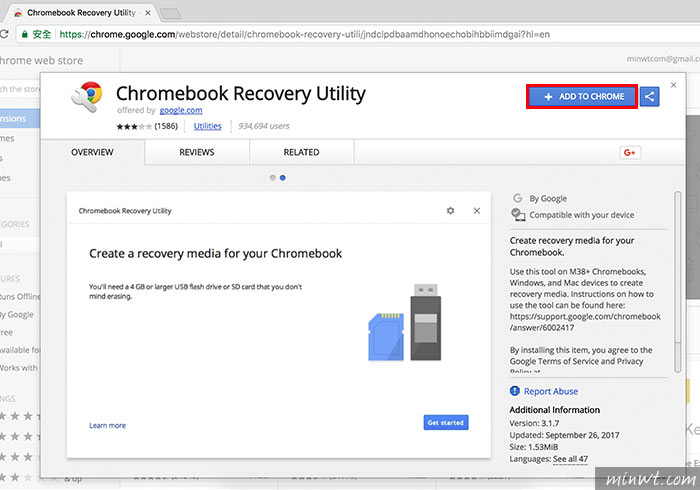
Task: Click Create a recovery media heading in preview
Action: [216, 253]
